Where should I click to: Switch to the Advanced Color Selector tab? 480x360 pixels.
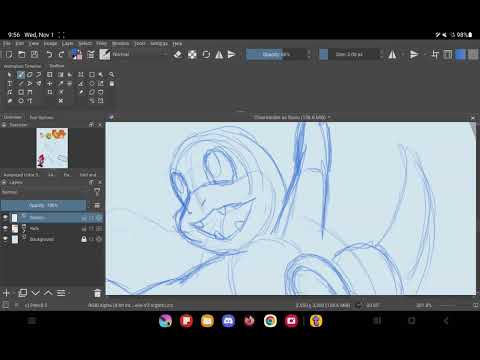21,175
